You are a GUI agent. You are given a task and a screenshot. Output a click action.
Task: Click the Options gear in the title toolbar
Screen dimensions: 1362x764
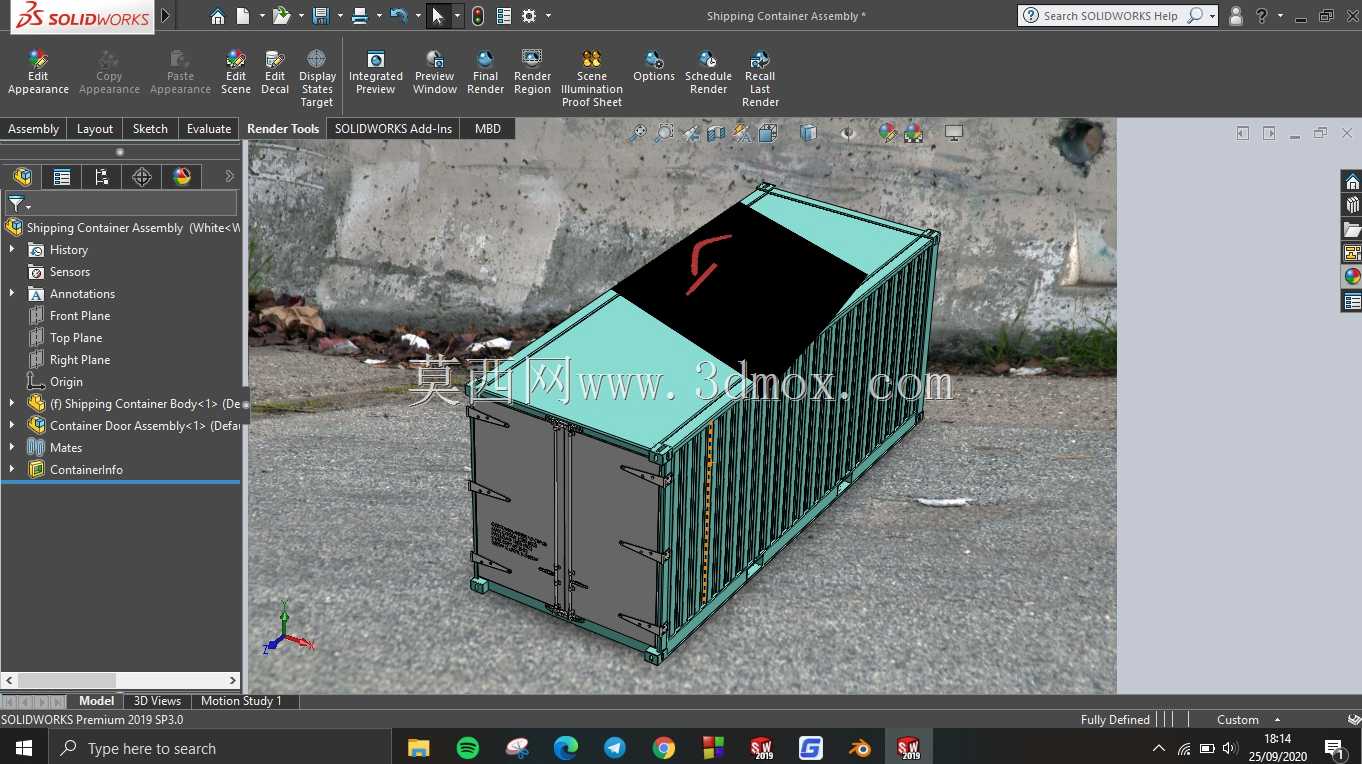point(529,16)
